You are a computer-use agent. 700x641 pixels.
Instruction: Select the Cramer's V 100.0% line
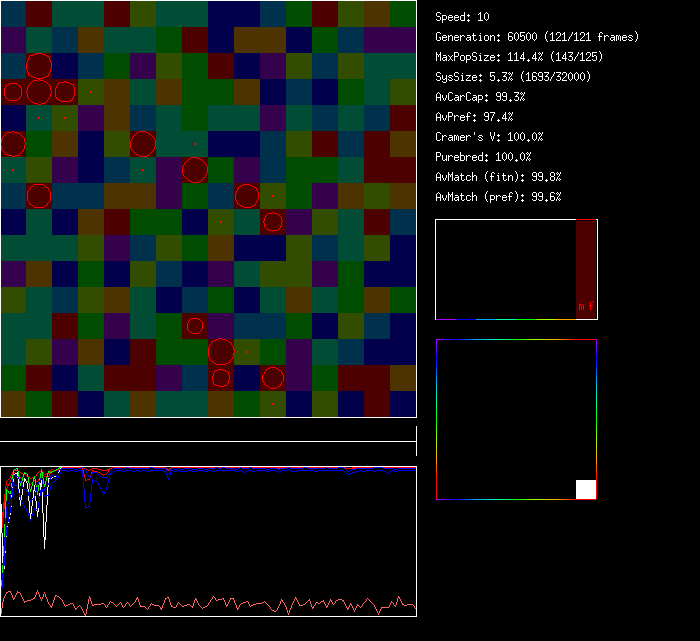(489, 137)
